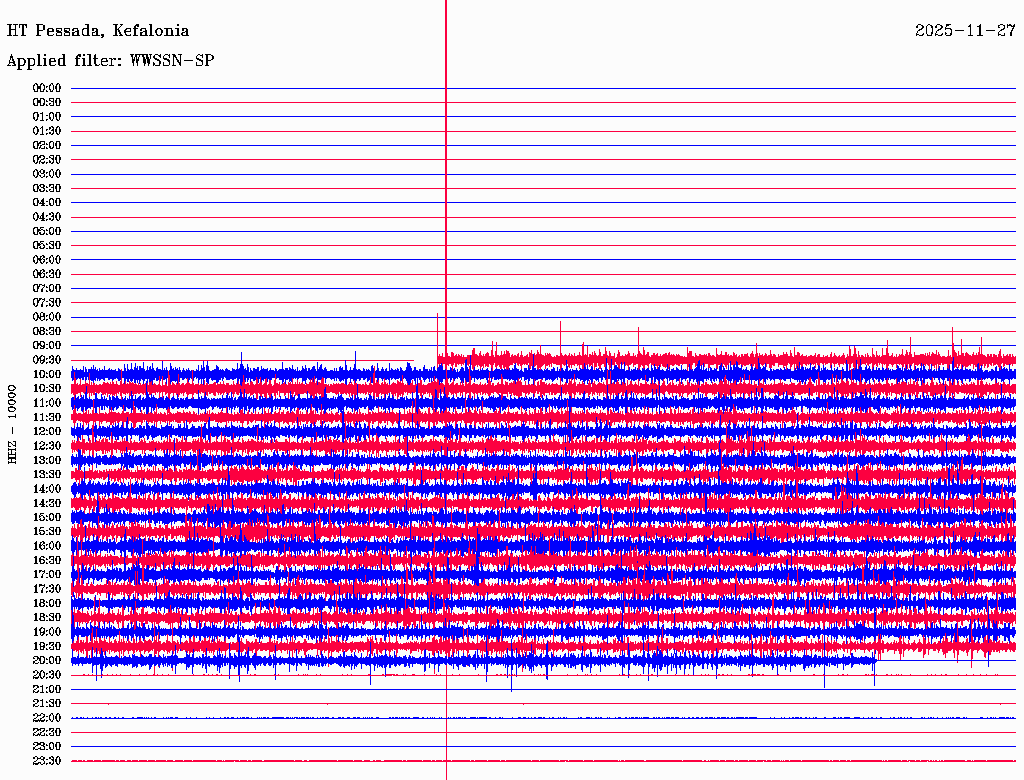Select the 02:30 time label
The height and width of the screenshot is (780, 1024).
(47, 160)
